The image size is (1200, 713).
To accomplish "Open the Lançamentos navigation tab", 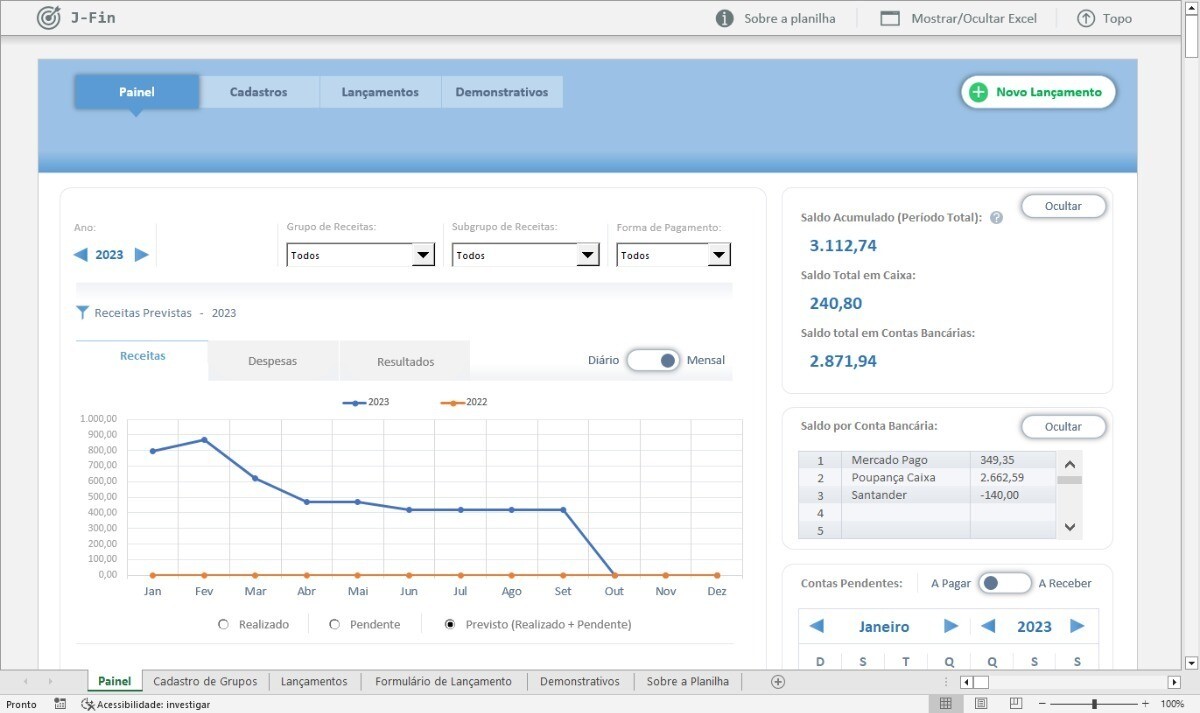I will pos(380,92).
